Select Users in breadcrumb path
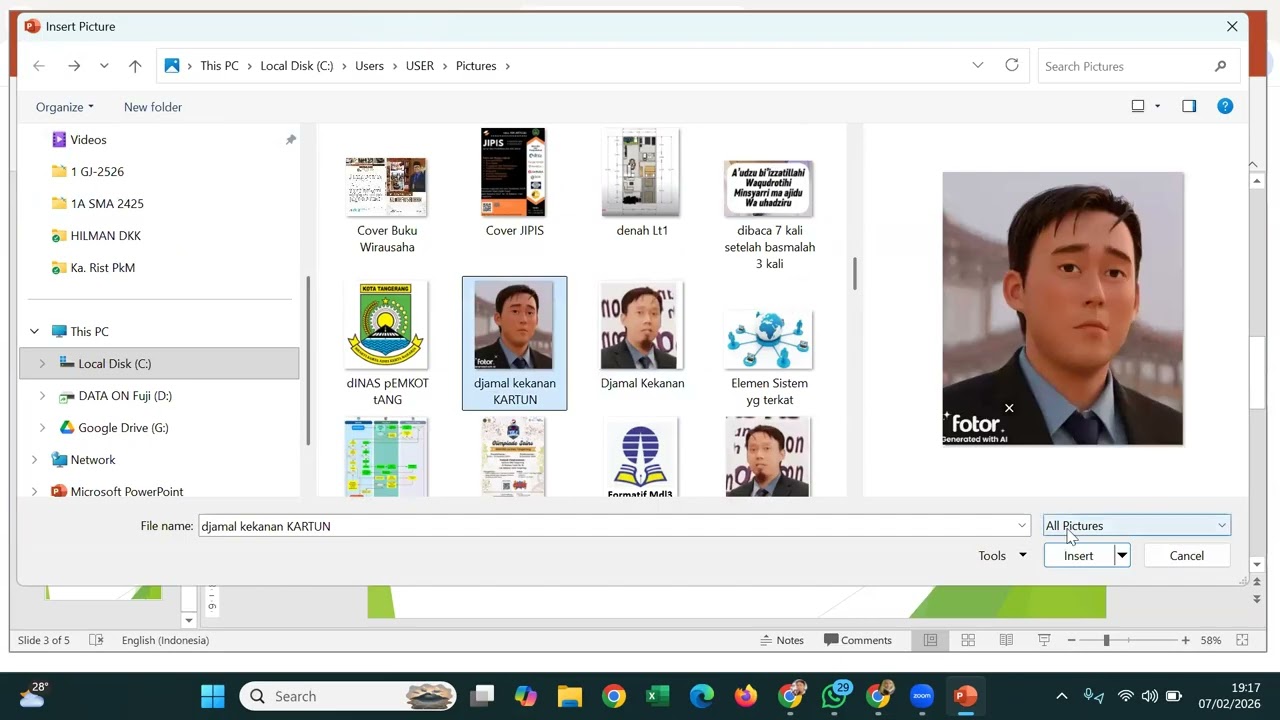The width and height of the screenshot is (1280, 720). point(369,66)
